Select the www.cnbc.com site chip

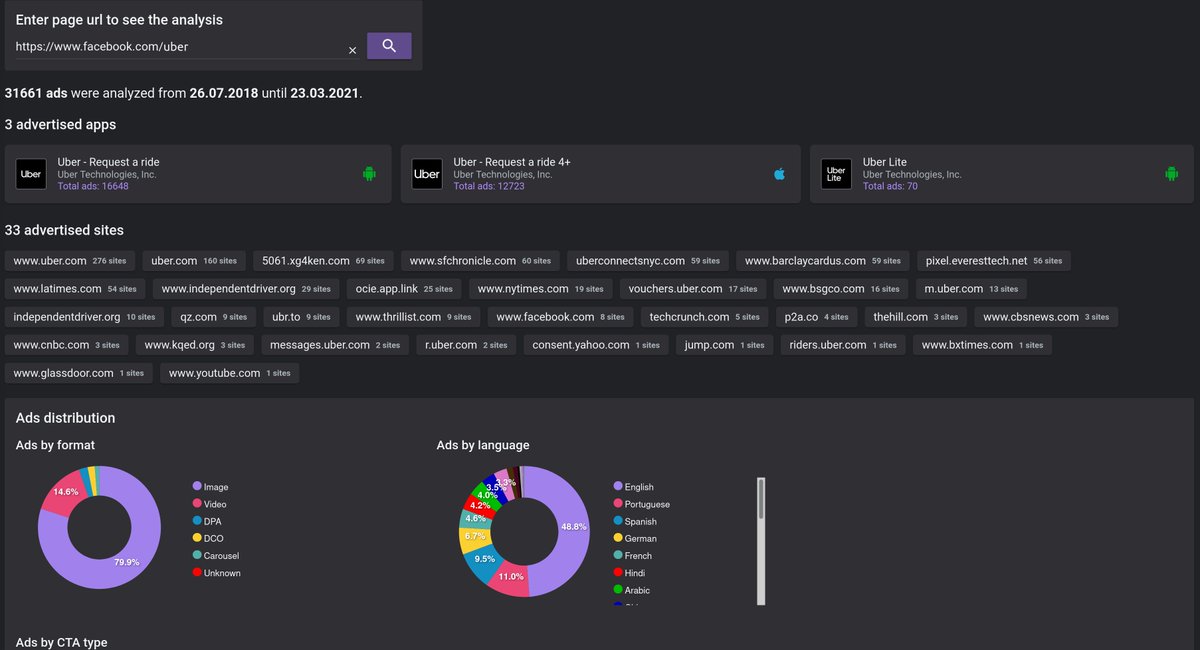[x=66, y=345]
